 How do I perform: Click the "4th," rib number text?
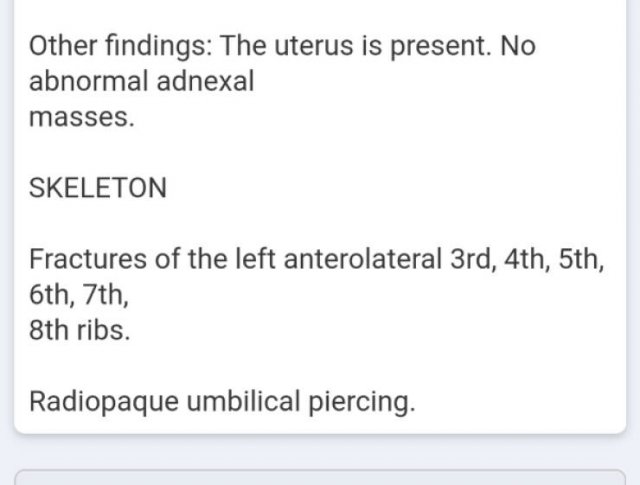pyautogui.click(x=524, y=260)
